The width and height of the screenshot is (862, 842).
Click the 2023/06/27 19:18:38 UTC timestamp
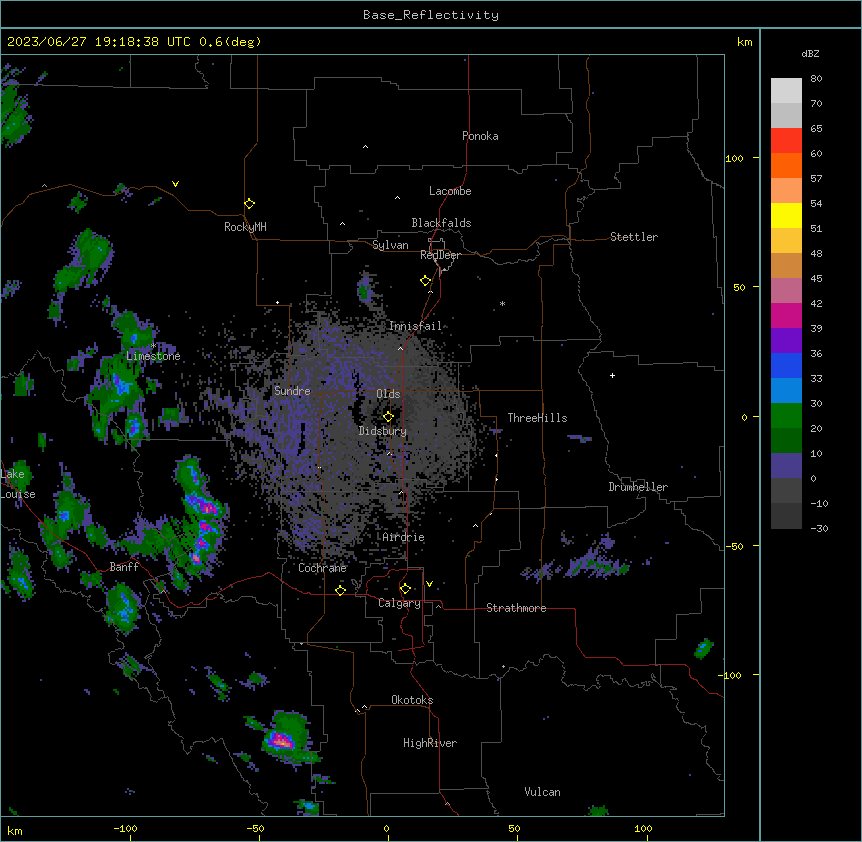coord(99,42)
